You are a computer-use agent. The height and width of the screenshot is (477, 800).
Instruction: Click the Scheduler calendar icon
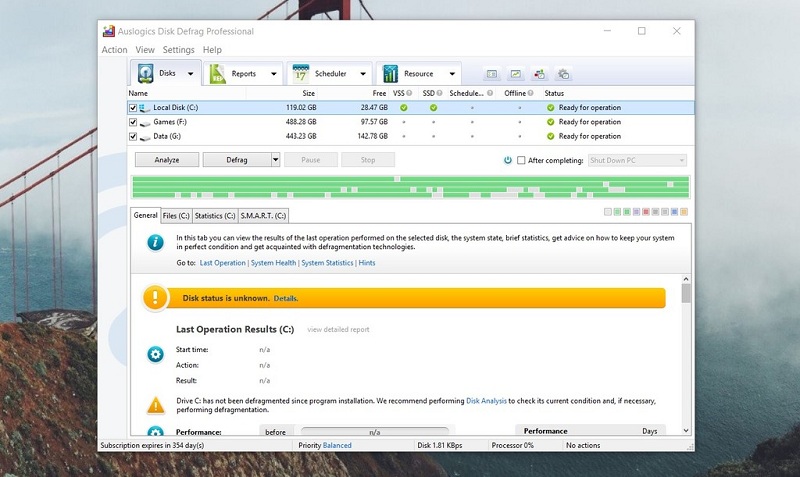tap(301, 73)
